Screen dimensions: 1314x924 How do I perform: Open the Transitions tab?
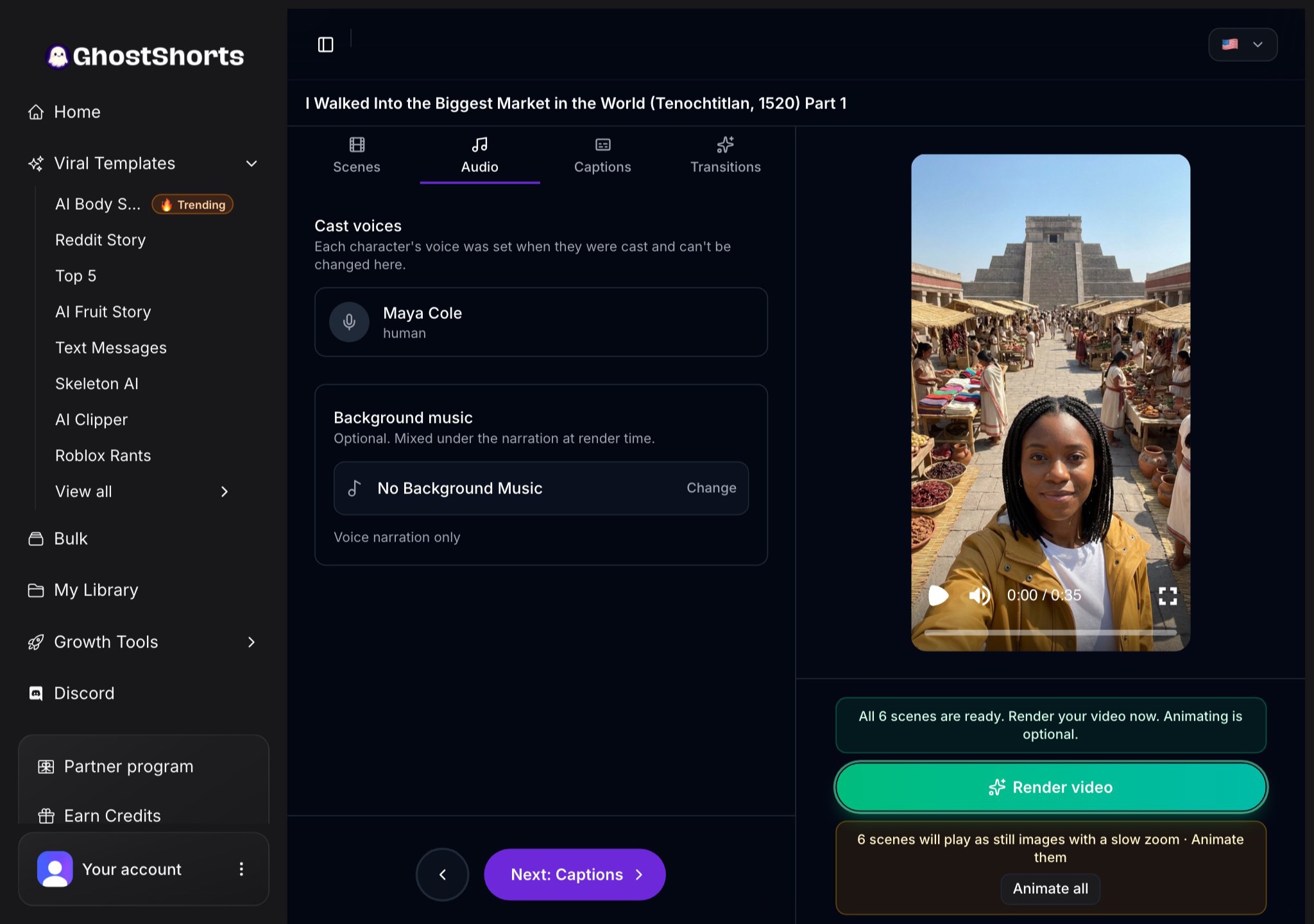(725, 155)
